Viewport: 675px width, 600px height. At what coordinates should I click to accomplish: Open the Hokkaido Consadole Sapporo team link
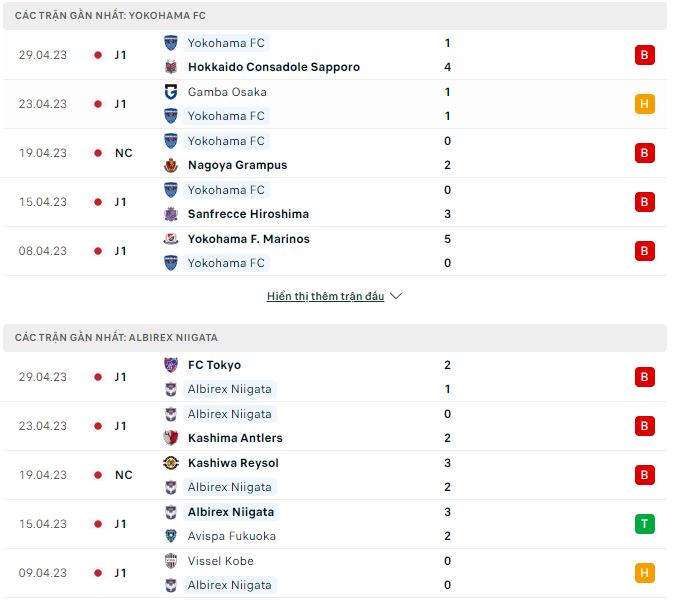click(x=273, y=67)
